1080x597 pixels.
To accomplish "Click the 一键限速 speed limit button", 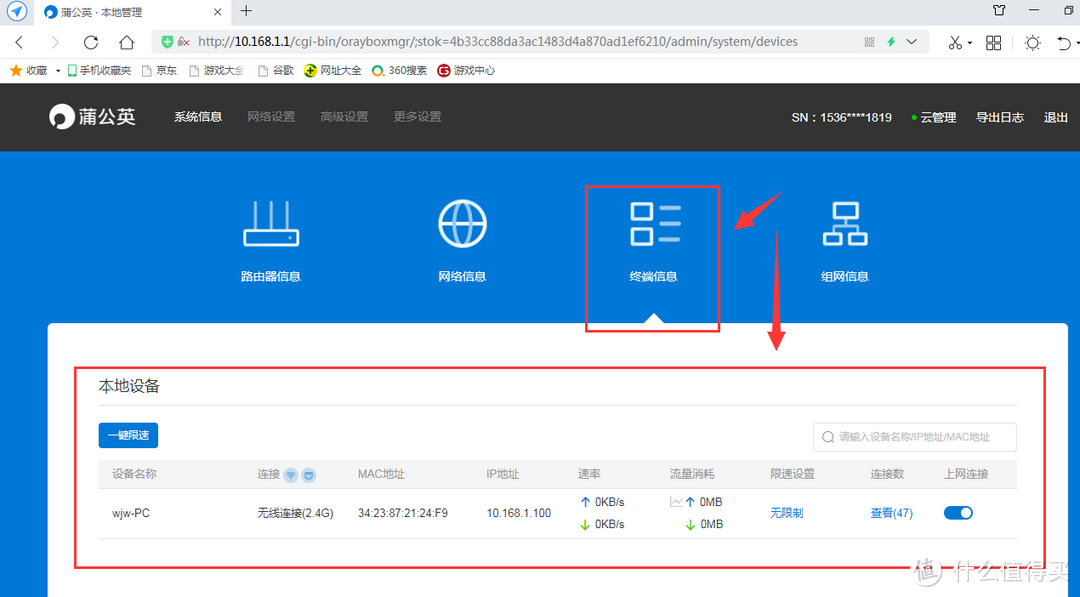I will pos(127,435).
